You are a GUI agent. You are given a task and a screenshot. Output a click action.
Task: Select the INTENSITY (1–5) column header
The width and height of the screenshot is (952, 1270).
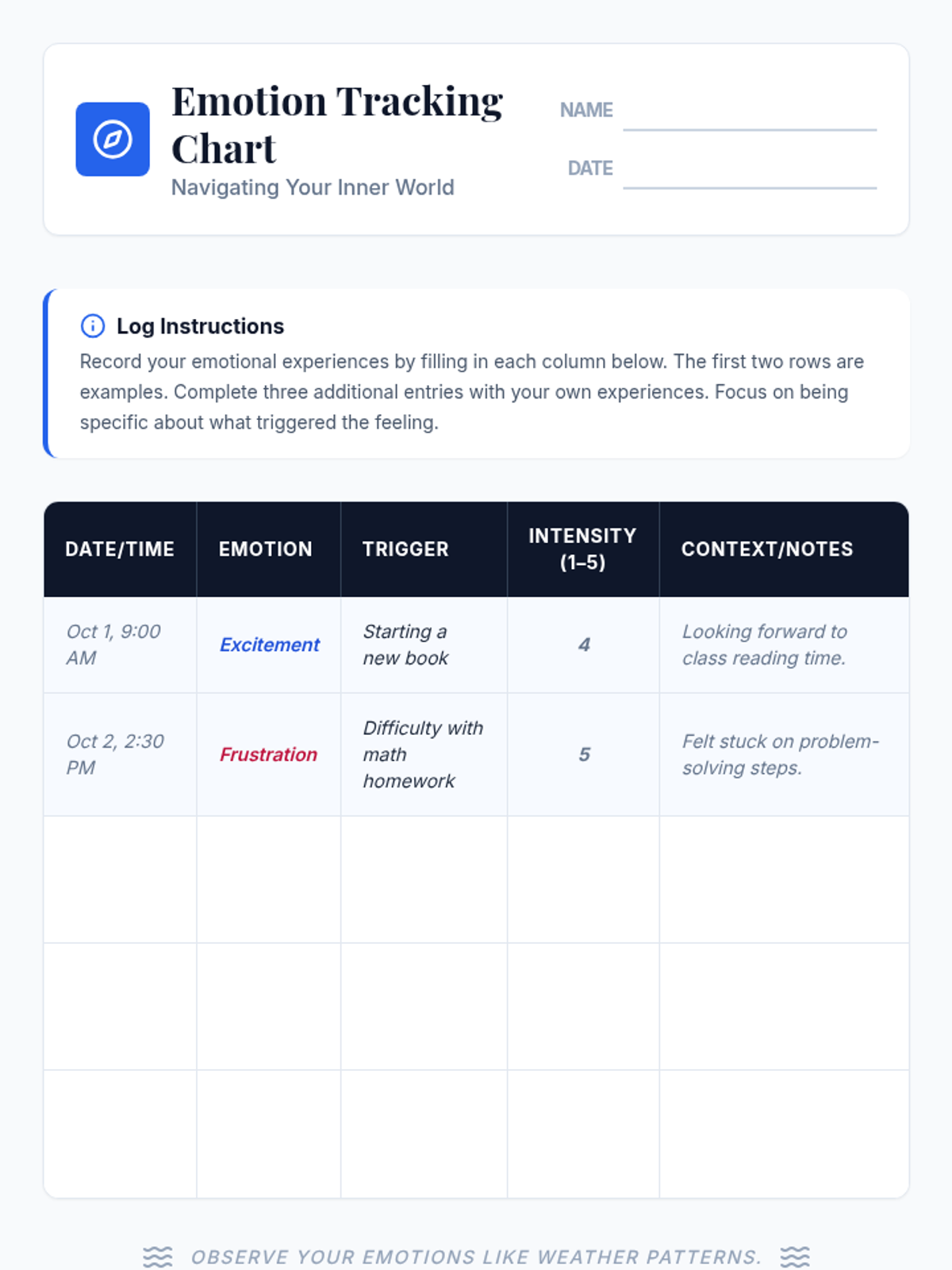(583, 548)
